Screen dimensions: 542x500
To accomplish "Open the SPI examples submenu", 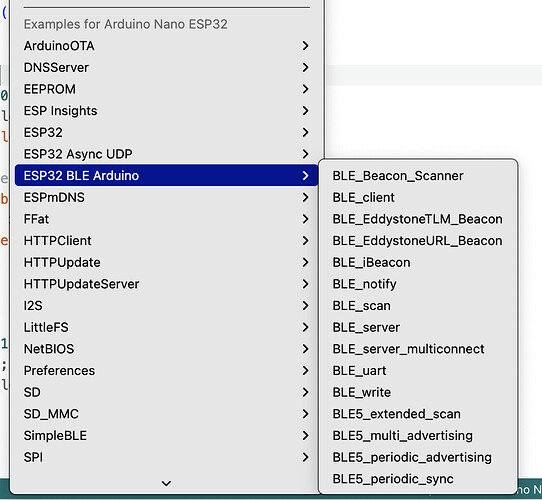I will [166, 457].
